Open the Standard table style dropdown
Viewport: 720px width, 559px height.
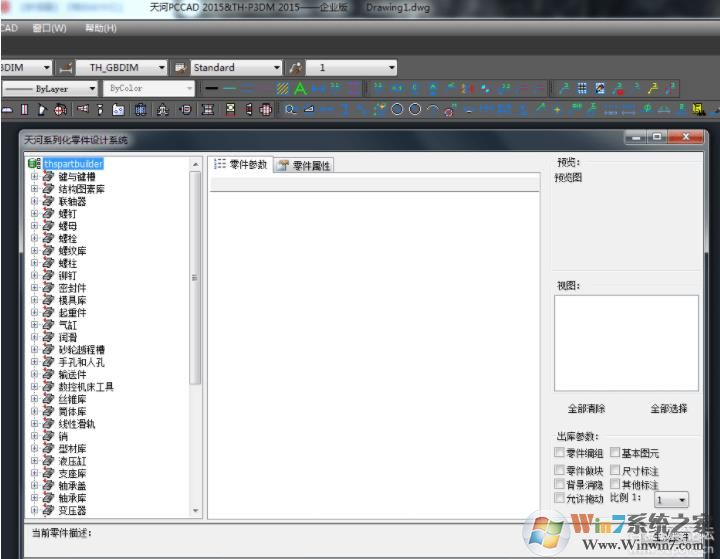click(236, 68)
